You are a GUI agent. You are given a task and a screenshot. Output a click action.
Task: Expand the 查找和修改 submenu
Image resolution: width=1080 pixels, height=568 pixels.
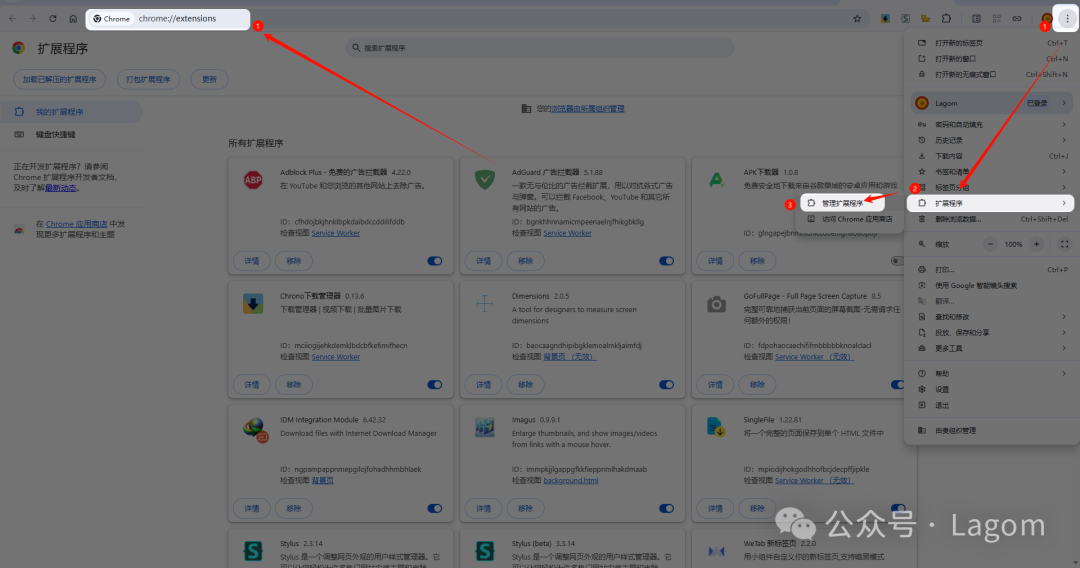click(x=992, y=317)
